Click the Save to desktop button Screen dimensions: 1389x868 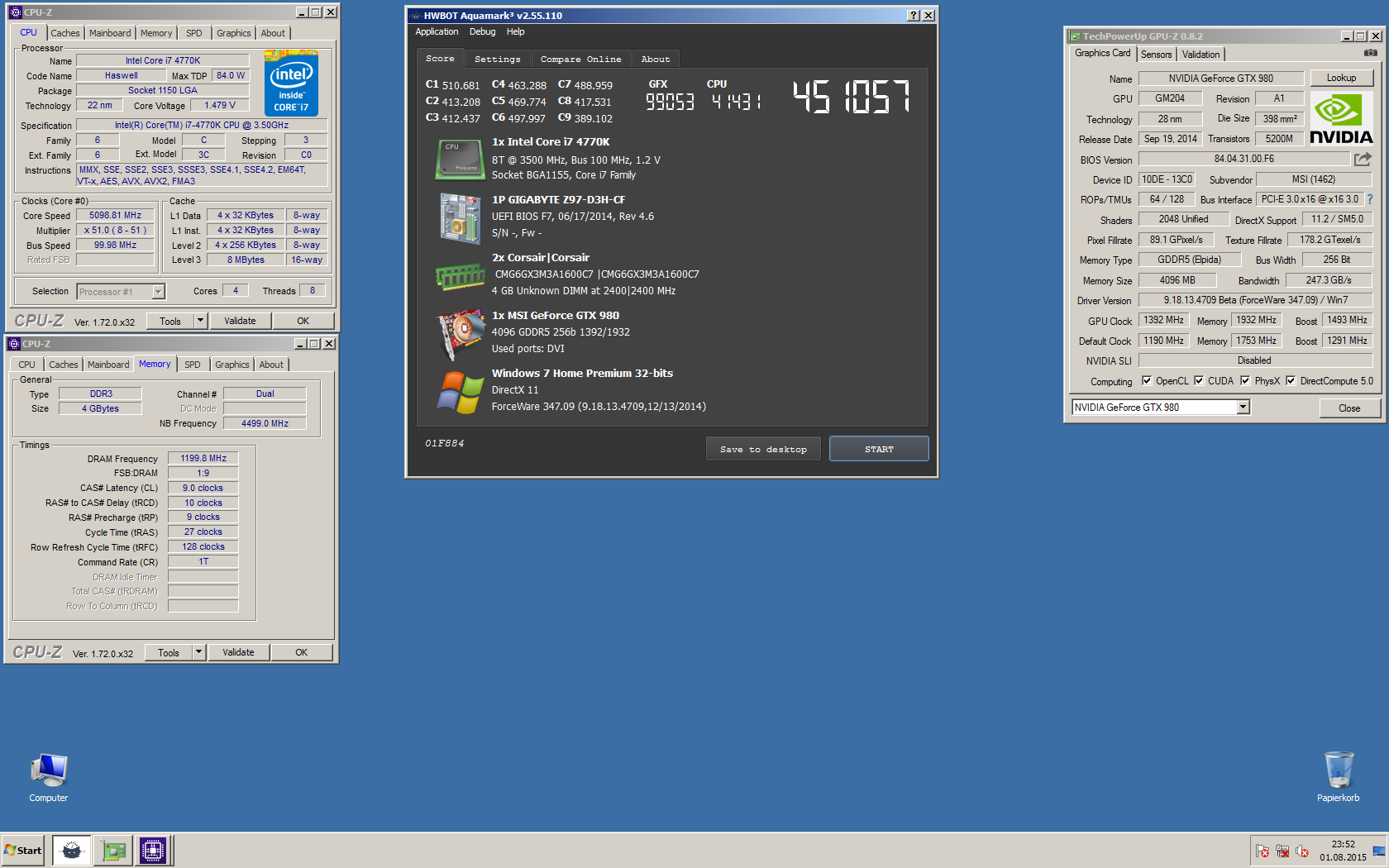pos(763,449)
